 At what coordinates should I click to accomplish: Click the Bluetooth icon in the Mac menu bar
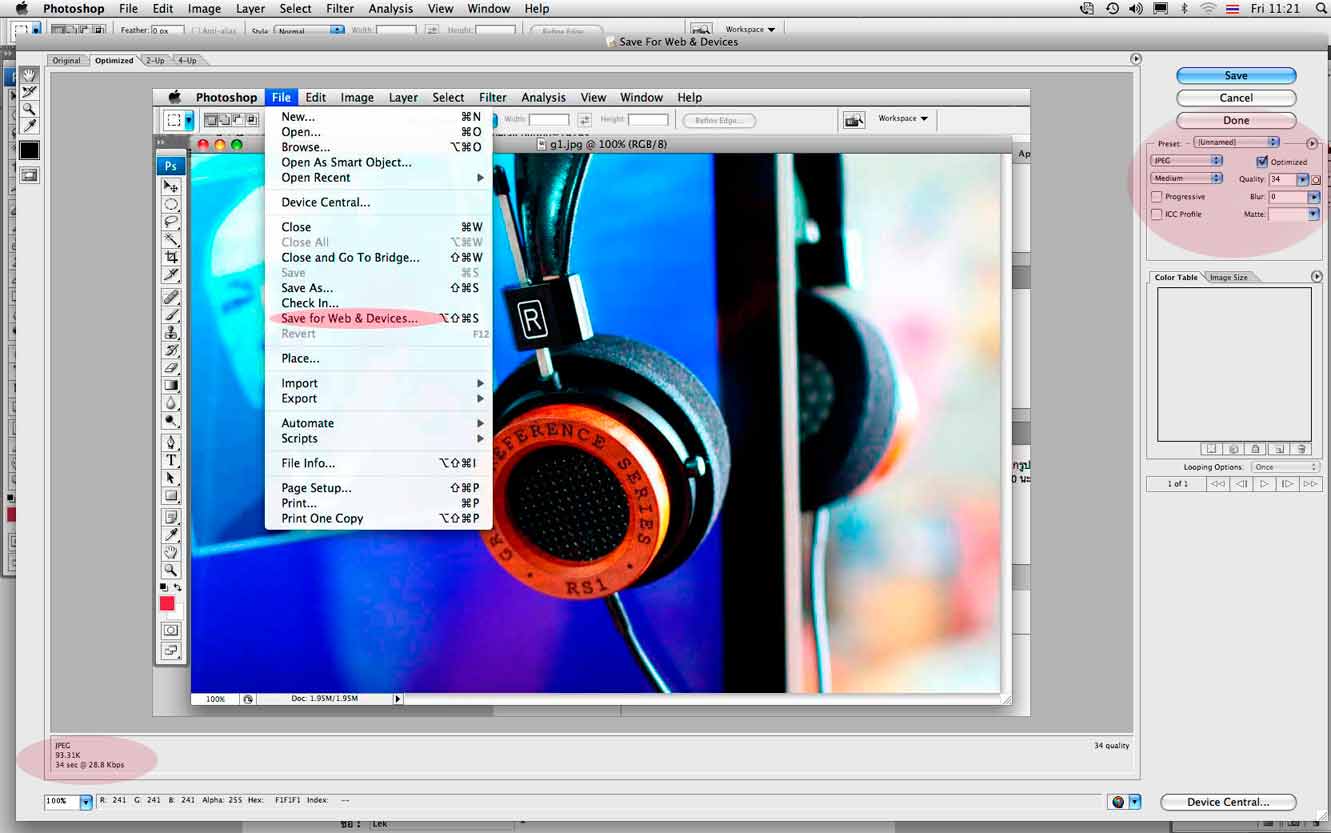(x=1184, y=8)
